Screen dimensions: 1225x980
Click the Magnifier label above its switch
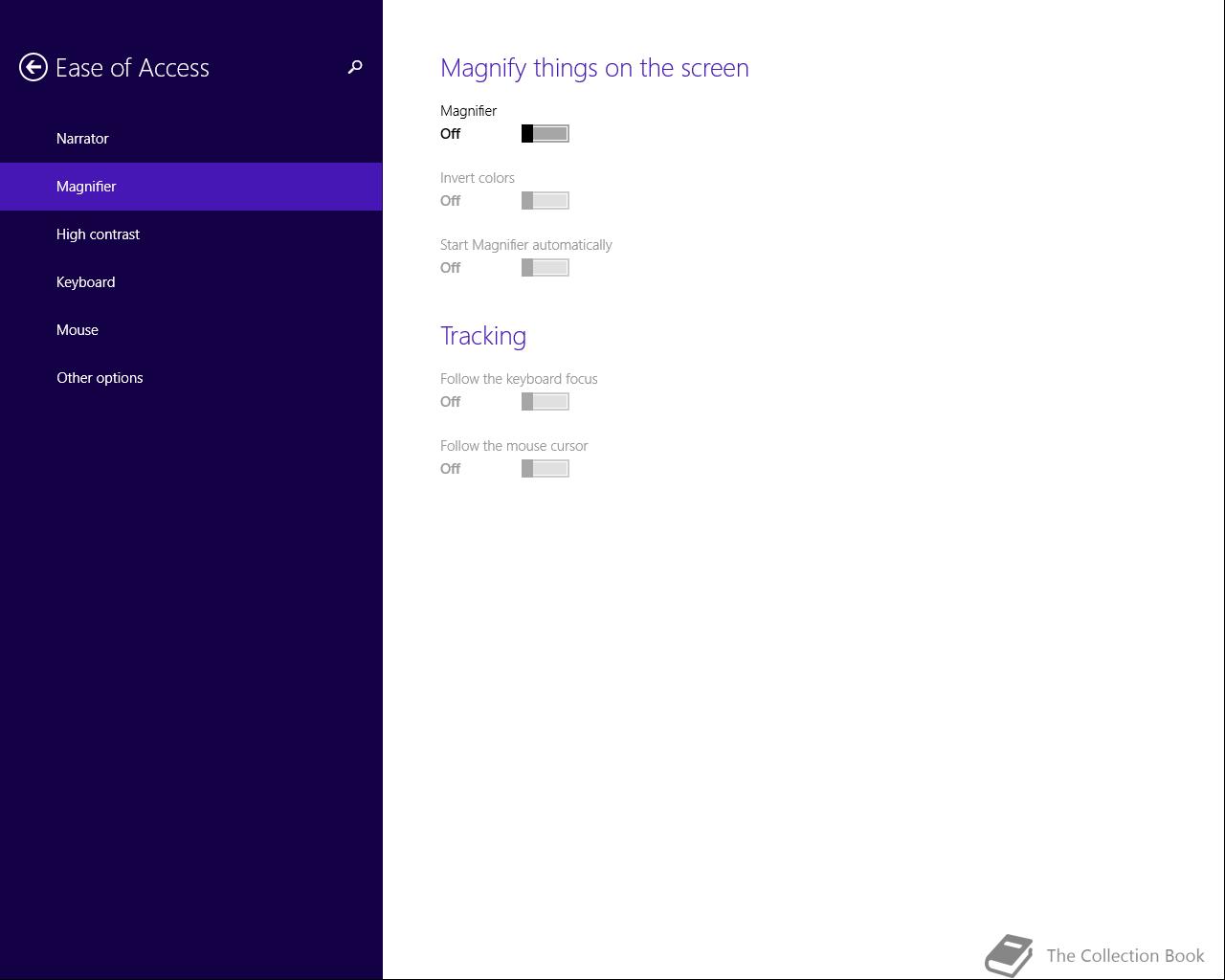click(x=468, y=111)
